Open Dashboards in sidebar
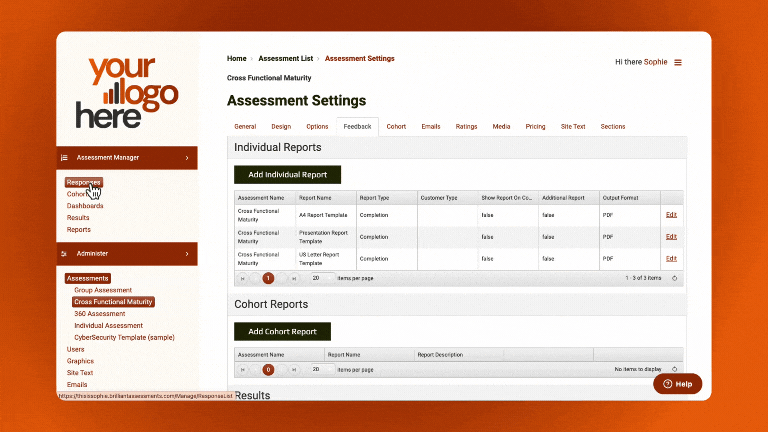Viewport: 768px width, 432px height. pyautogui.click(x=85, y=206)
